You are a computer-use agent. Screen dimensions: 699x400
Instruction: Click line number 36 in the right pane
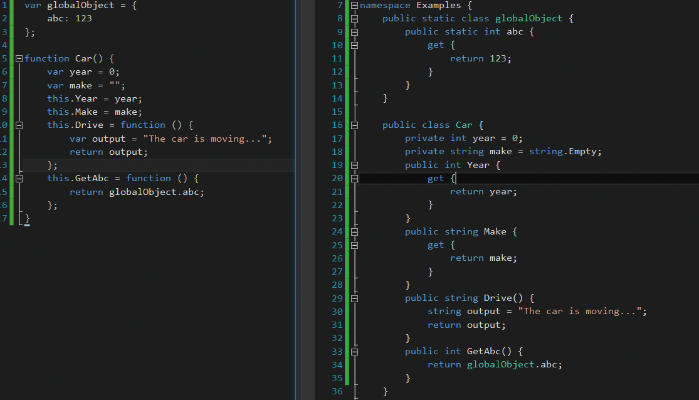click(337, 392)
